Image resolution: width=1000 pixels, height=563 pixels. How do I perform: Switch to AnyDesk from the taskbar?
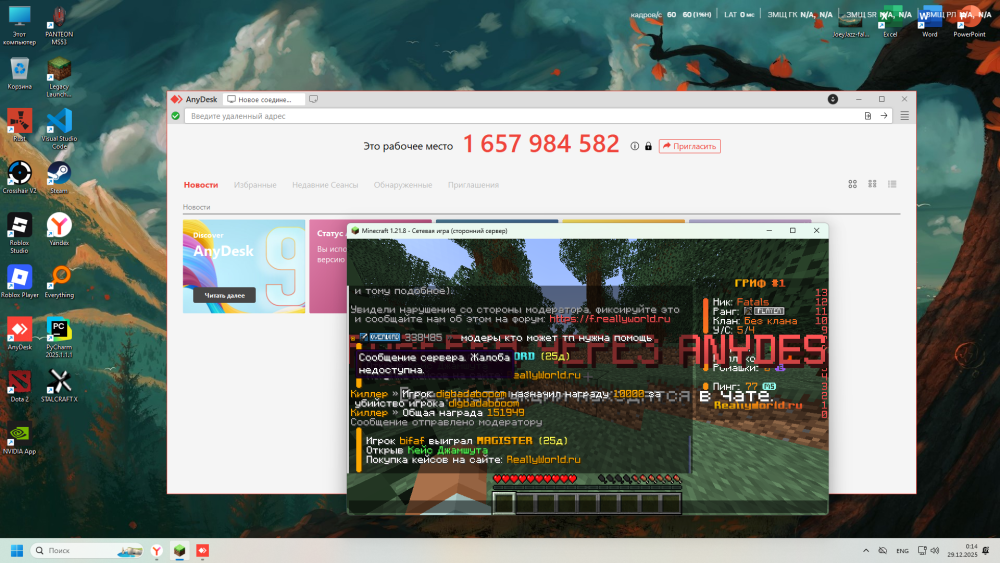(x=202, y=550)
